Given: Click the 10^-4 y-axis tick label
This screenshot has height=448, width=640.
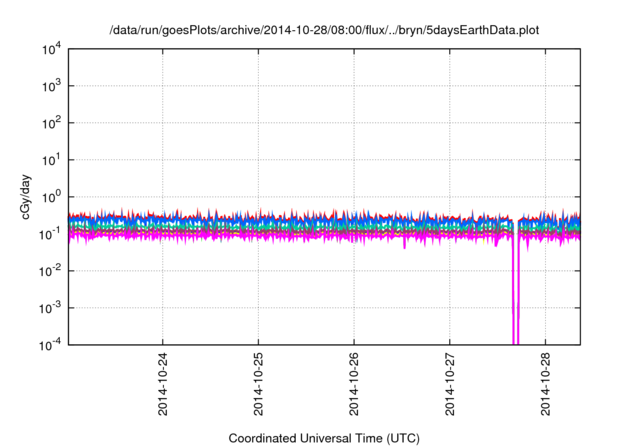Looking at the screenshot, I should tap(50, 345).
